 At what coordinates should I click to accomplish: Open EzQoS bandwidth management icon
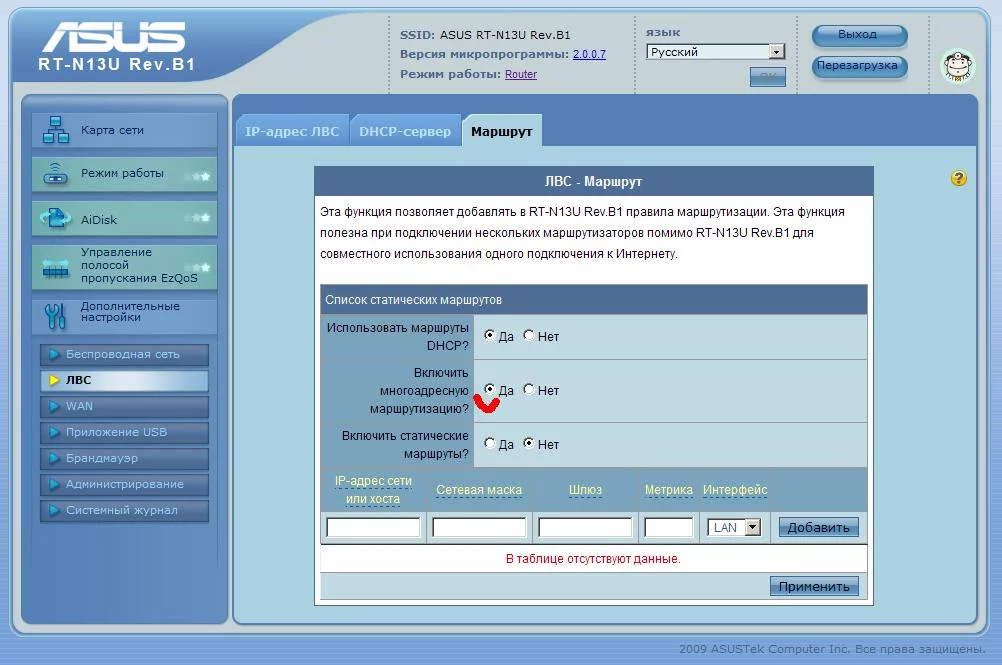click(55, 266)
